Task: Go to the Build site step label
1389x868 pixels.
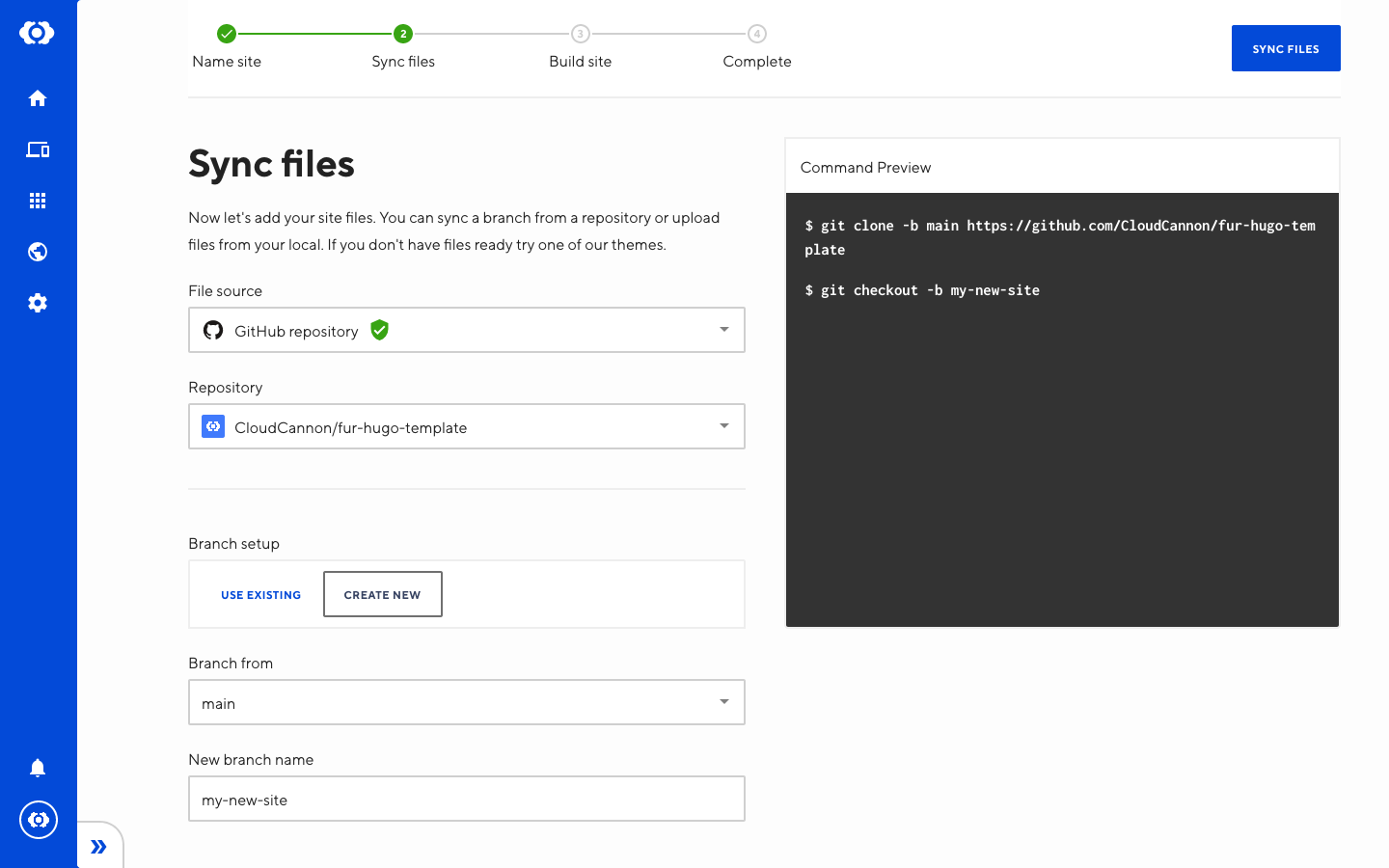Action: click(x=581, y=62)
